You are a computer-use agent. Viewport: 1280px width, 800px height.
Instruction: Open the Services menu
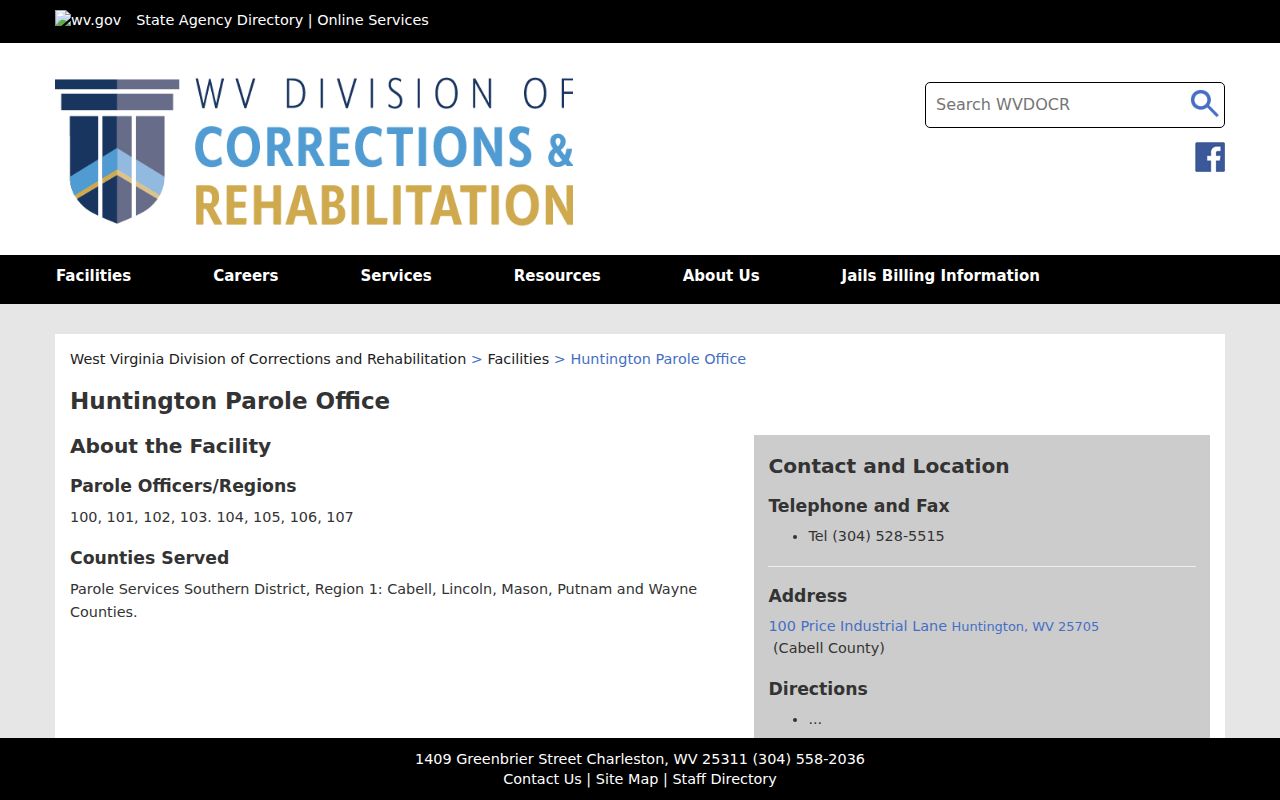tap(396, 276)
